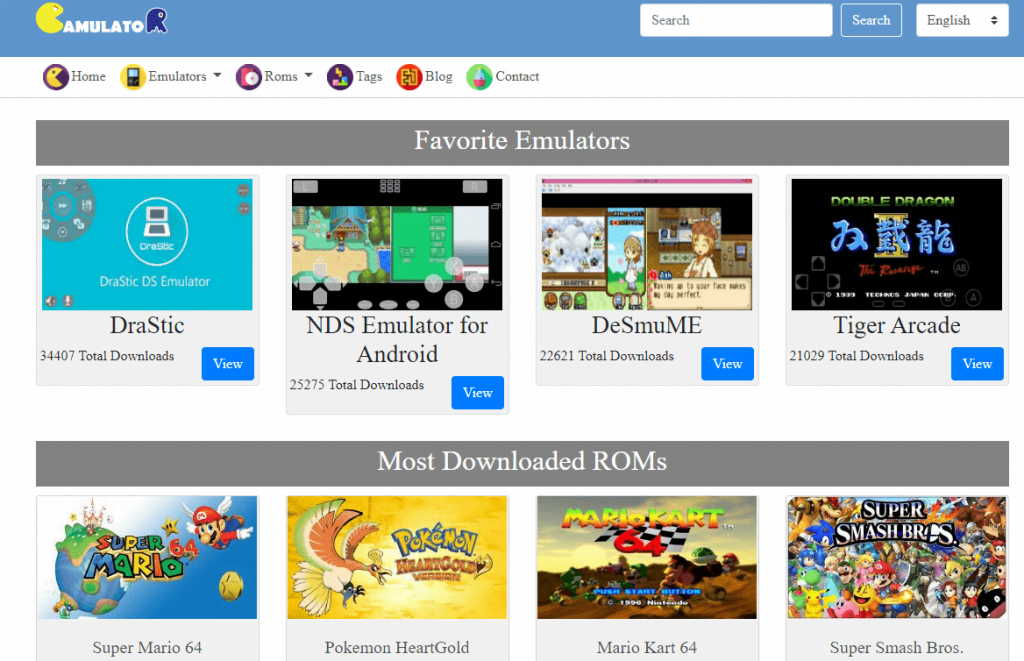Select the Game Boy icon beside Emulators
Screen dimensions: 1024x661
[134, 76]
